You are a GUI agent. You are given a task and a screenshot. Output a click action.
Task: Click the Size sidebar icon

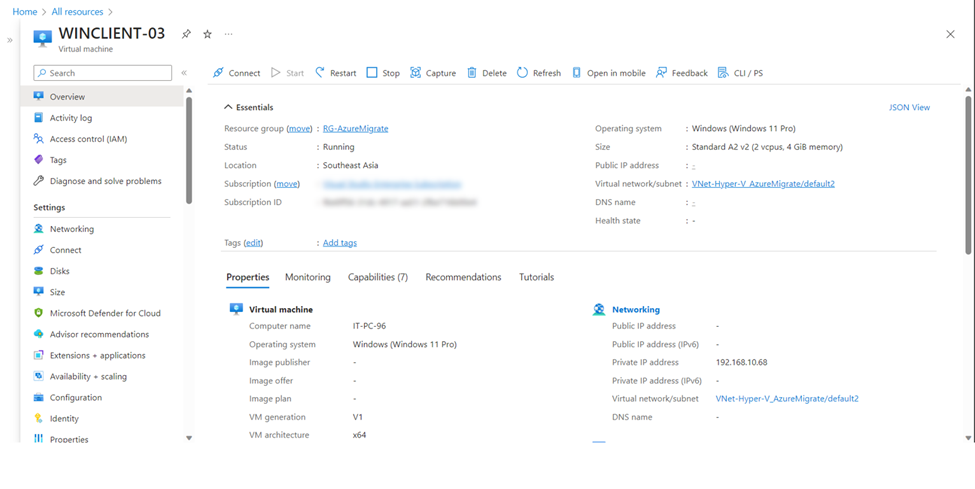point(39,292)
